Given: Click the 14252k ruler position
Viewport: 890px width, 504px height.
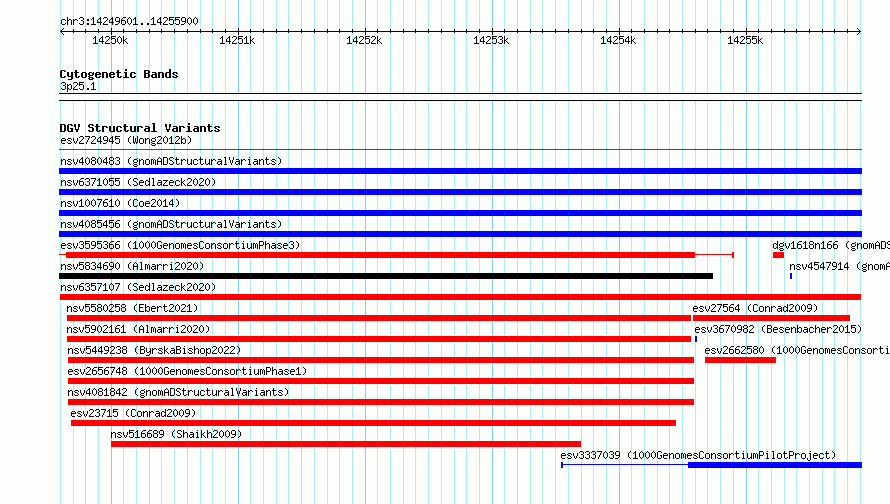Looking at the screenshot, I should click(x=364, y=40).
